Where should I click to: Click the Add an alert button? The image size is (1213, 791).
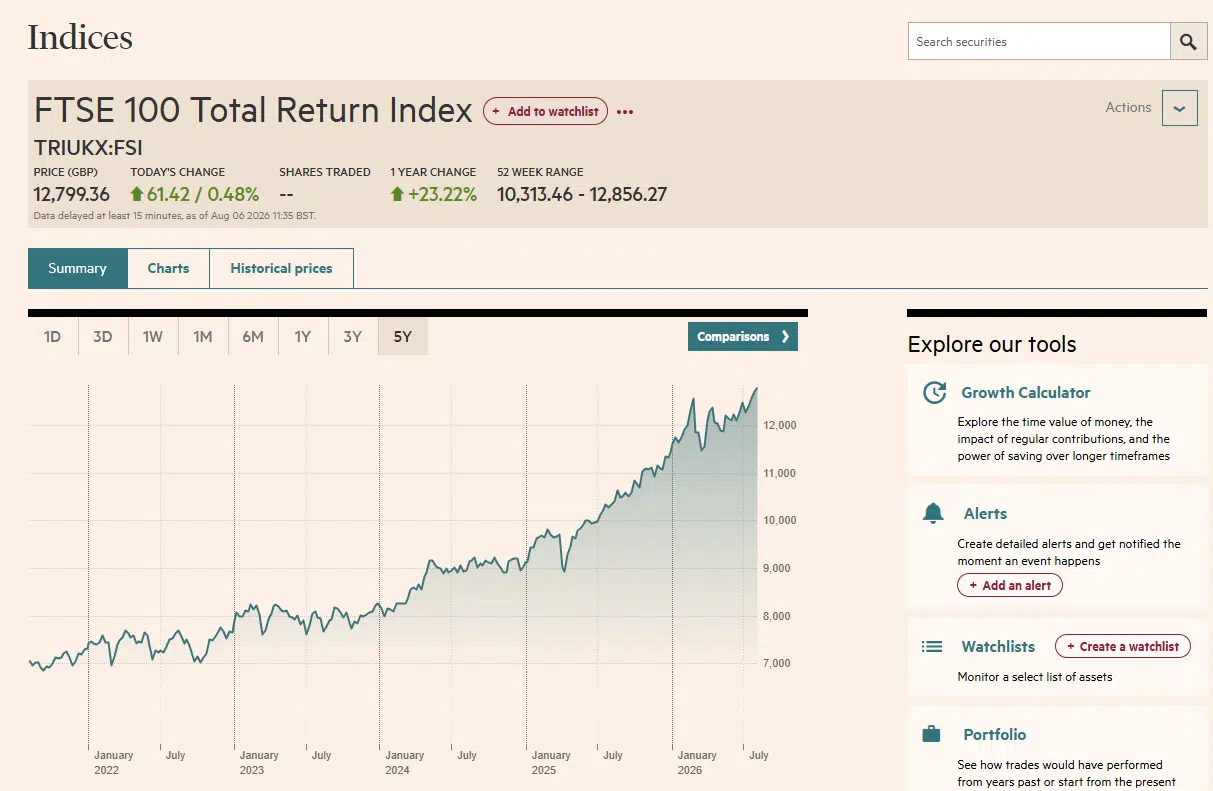click(x=1010, y=585)
